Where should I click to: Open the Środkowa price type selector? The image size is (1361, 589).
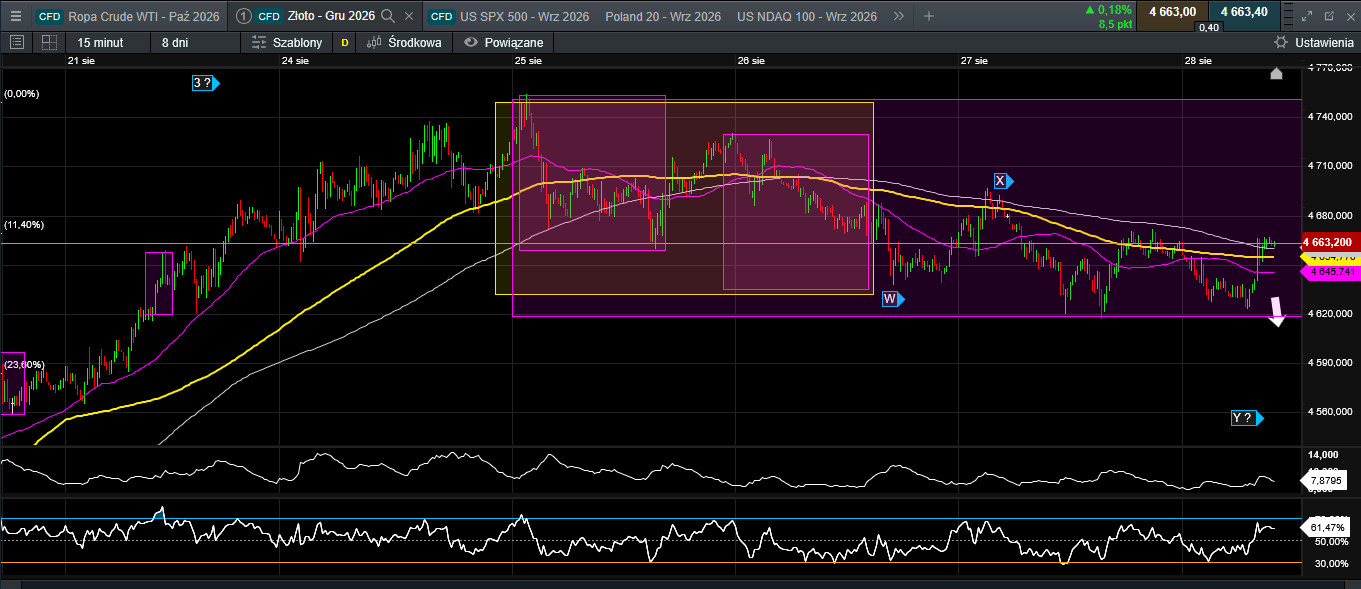pyautogui.click(x=404, y=42)
